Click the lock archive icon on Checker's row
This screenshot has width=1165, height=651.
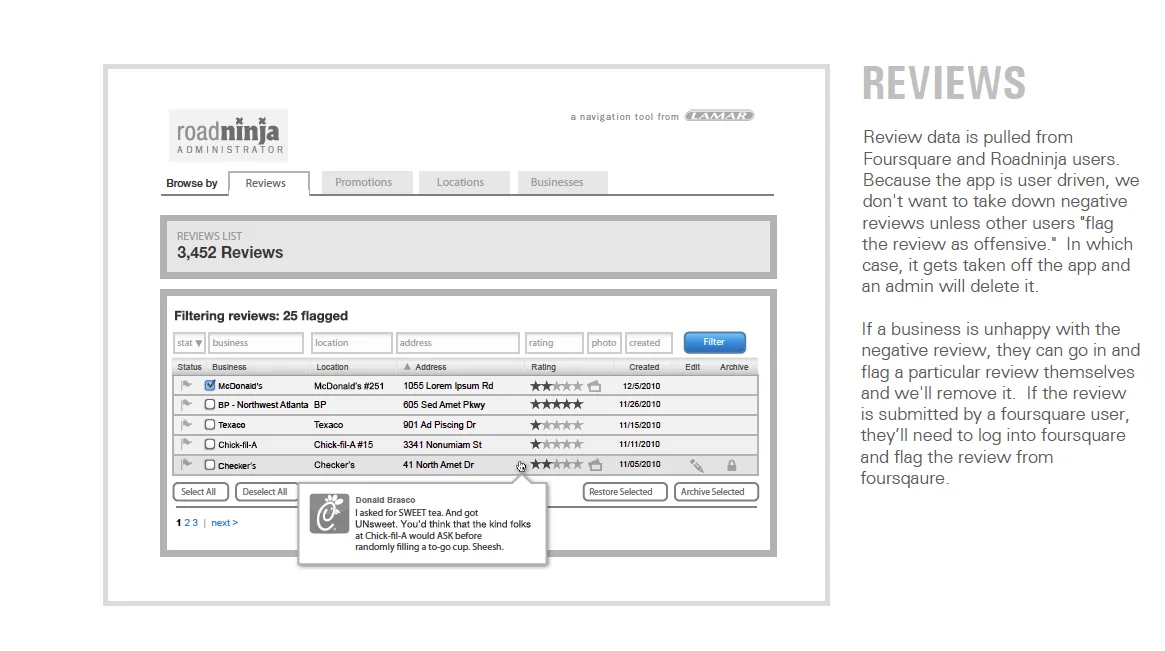[x=731, y=465]
